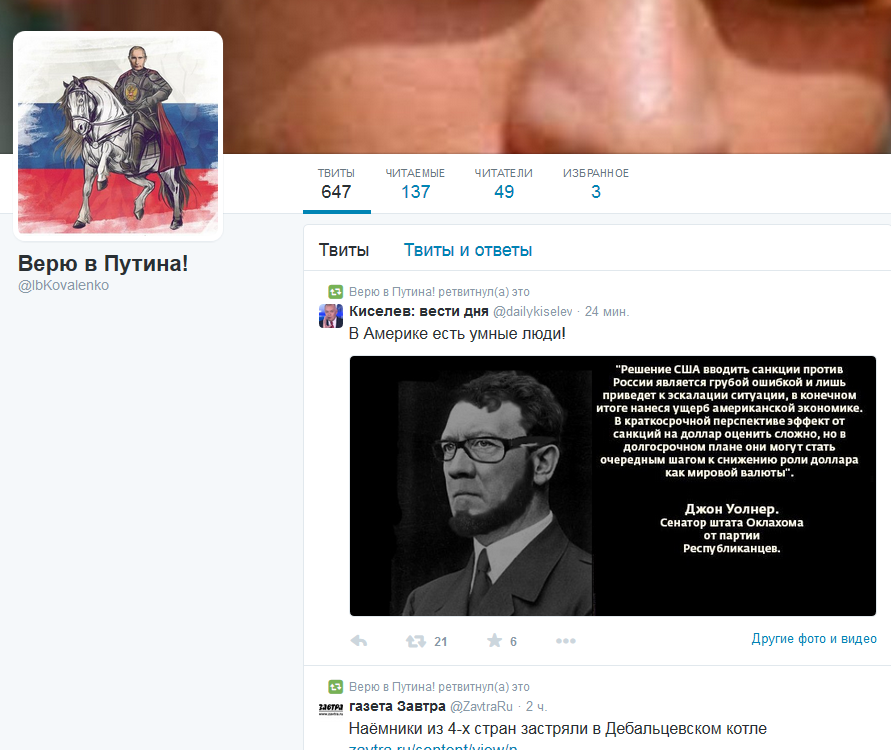891x750 pixels.
Task: Click the reply arrow icon under Kiselev tweet
Action: coord(359,641)
